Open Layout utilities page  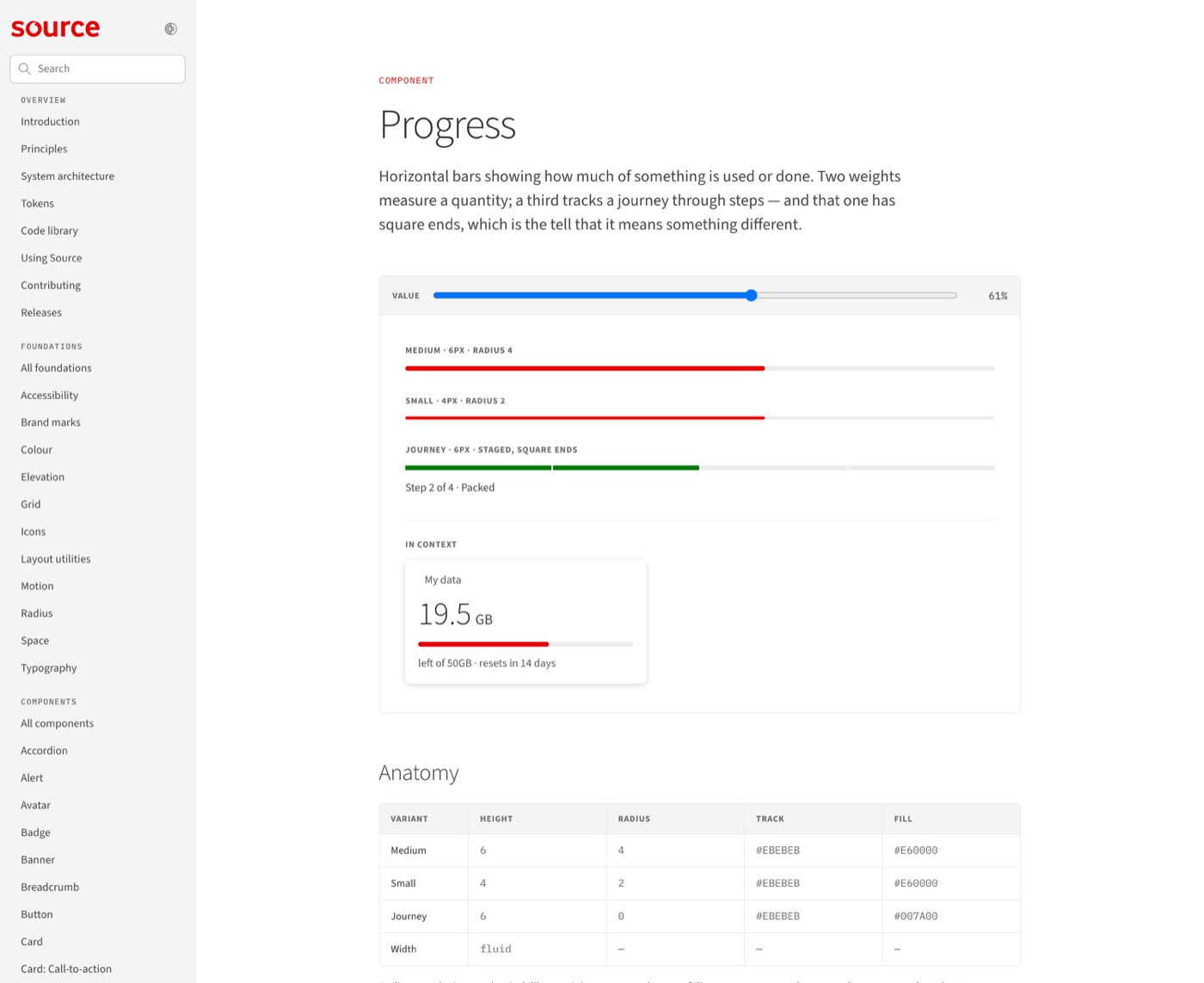55,559
